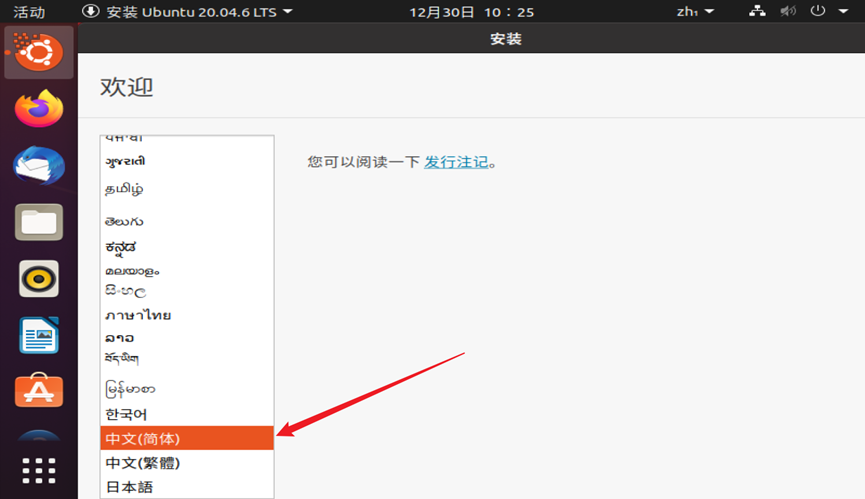Click 活动 activities button

pos(29,12)
